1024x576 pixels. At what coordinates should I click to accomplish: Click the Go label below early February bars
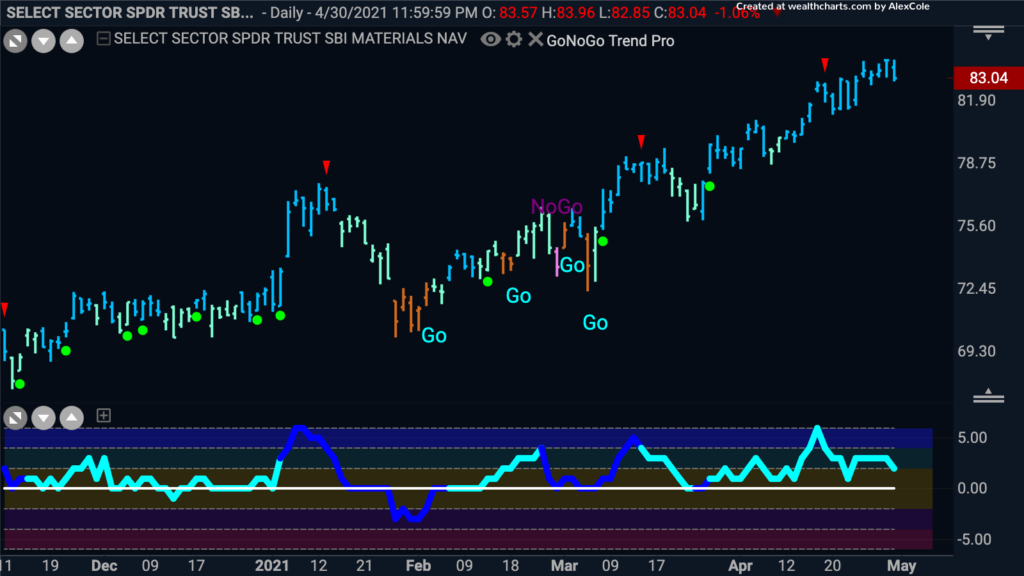tap(434, 336)
